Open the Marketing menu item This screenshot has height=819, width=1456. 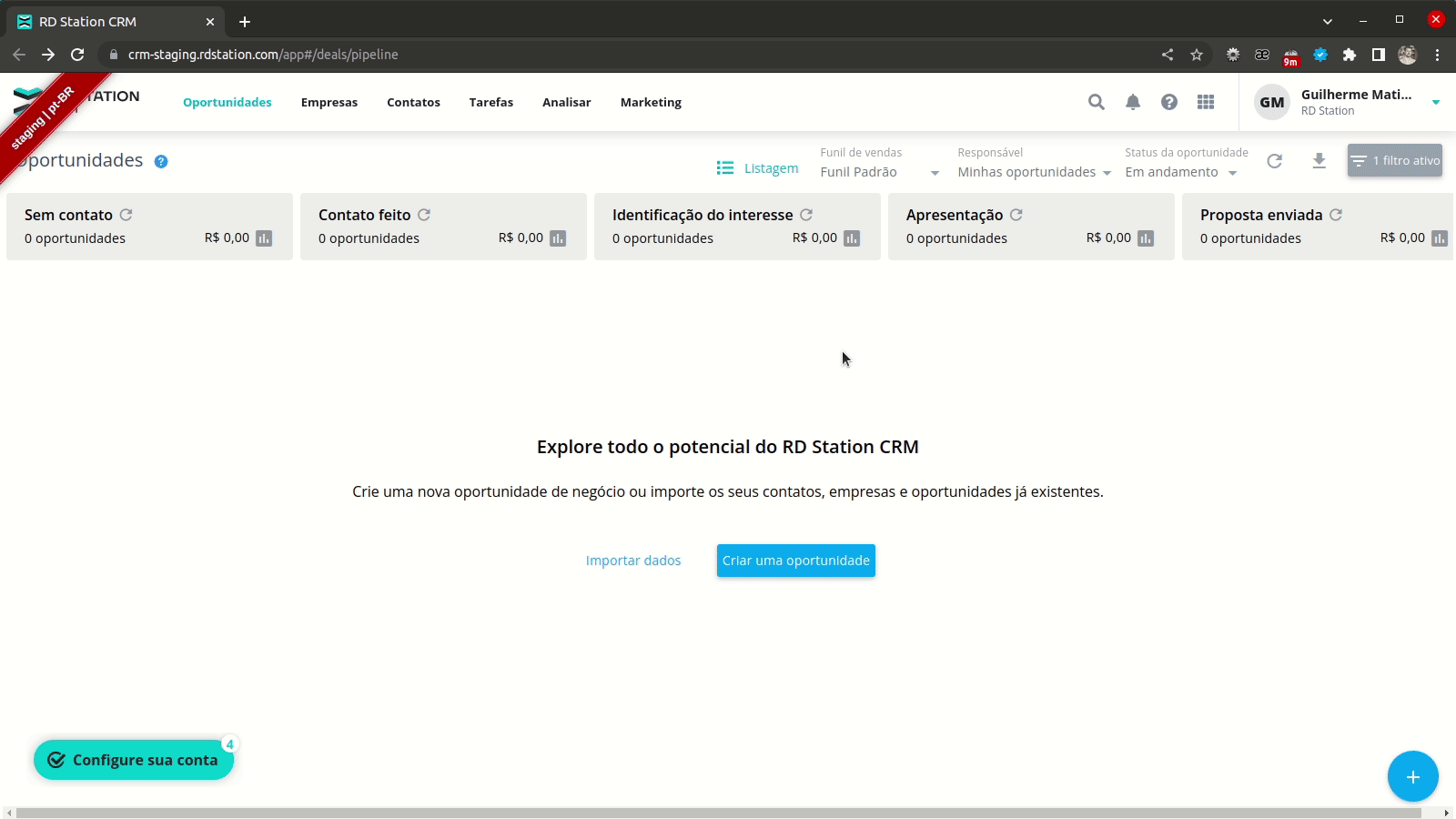(x=650, y=102)
